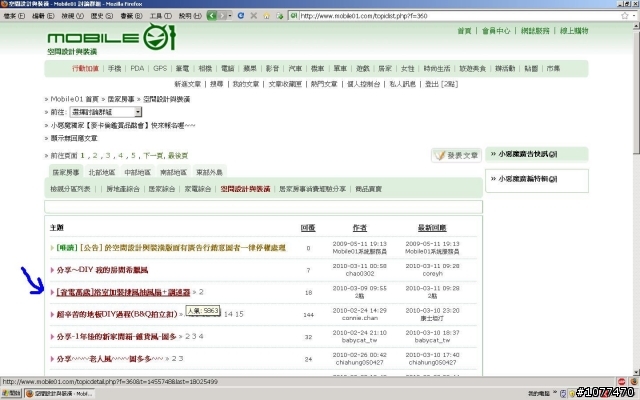Sort topics by the 作者 column header
640x400 pixels.
(x=360, y=228)
